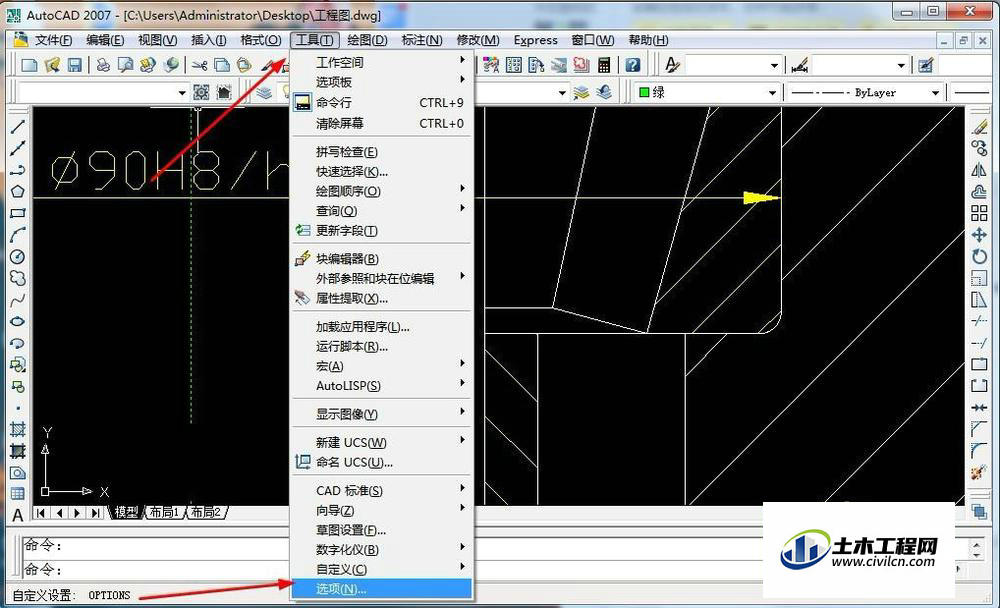The width and height of the screenshot is (1000, 608).
Task: Open the ByLayer linetype dropdown
Action: 935,93
